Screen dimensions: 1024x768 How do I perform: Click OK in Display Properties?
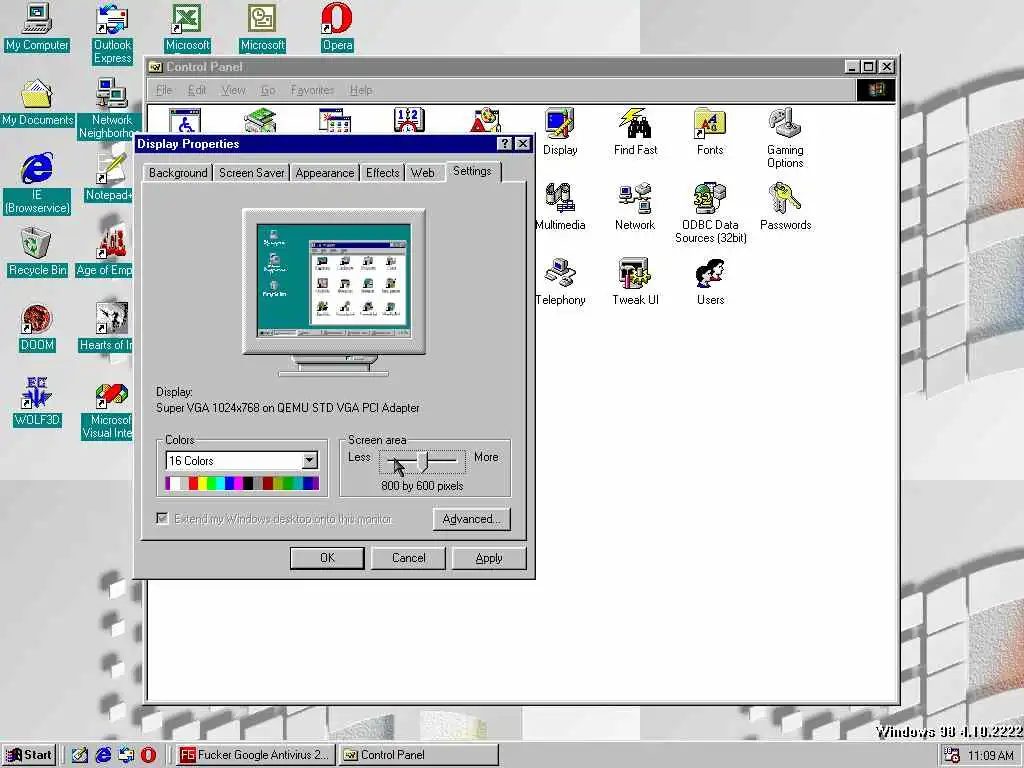(327, 558)
